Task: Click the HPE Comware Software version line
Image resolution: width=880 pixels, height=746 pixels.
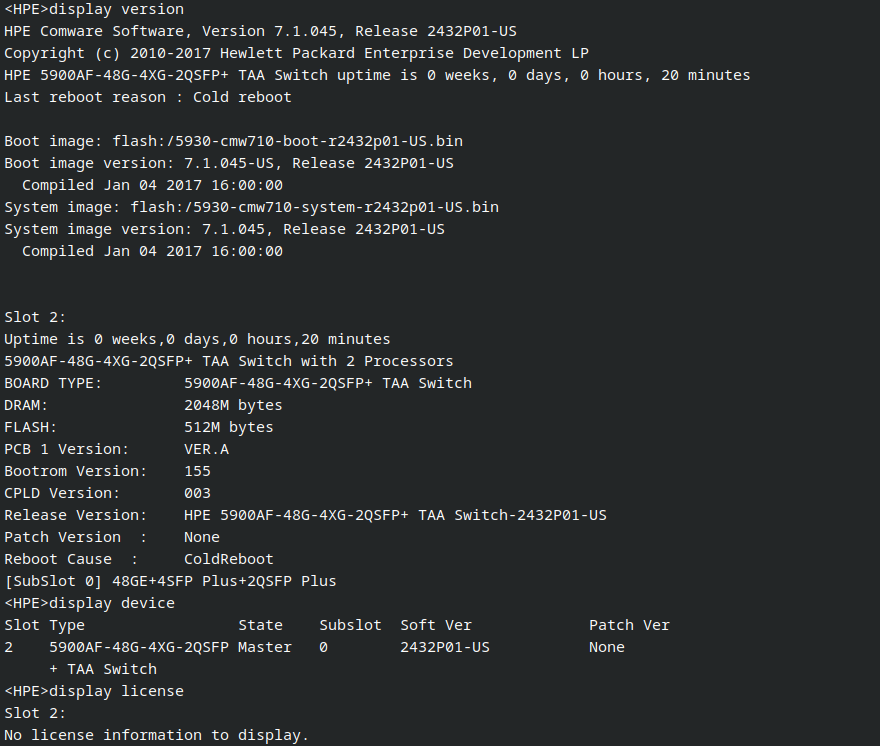Action: pyautogui.click(x=260, y=31)
